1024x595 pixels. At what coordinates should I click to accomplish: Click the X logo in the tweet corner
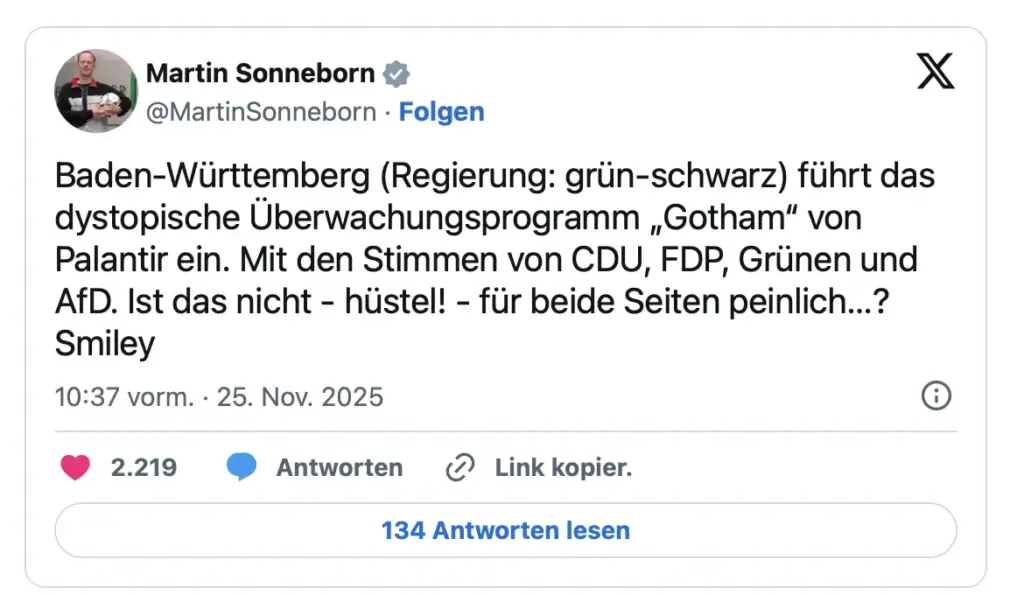click(x=935, y=72)
